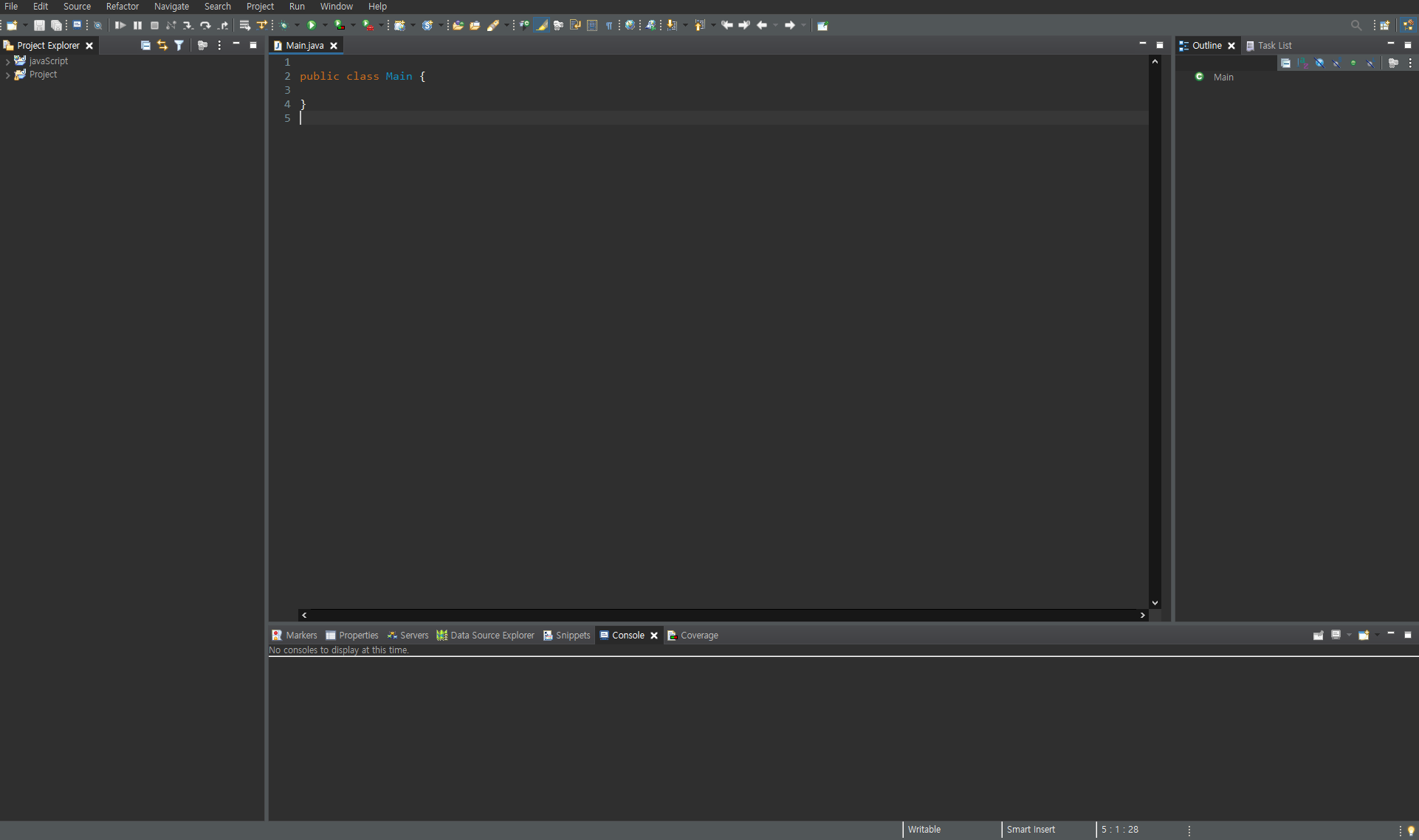Click the Forward navigation arrow
The width and height of the screenshot is (1419, 840).
[x=790, y=25]
